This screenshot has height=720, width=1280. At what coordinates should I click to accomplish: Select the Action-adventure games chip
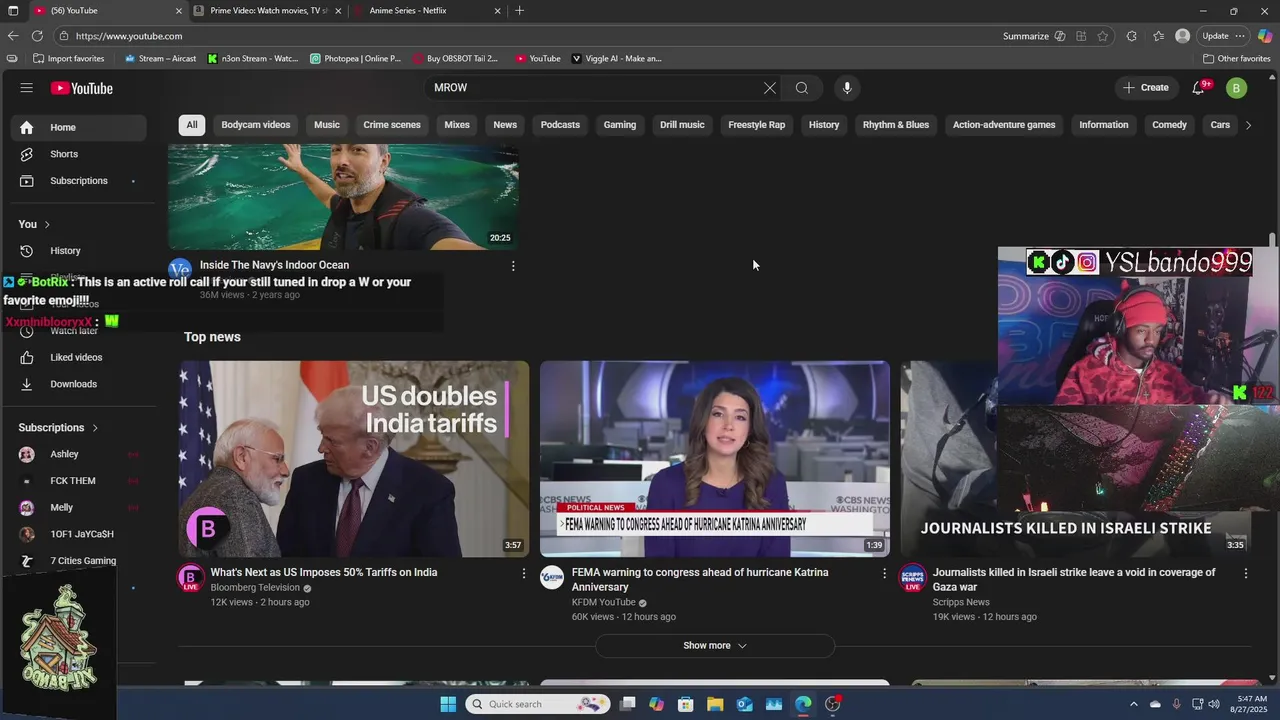point(1004,125)
